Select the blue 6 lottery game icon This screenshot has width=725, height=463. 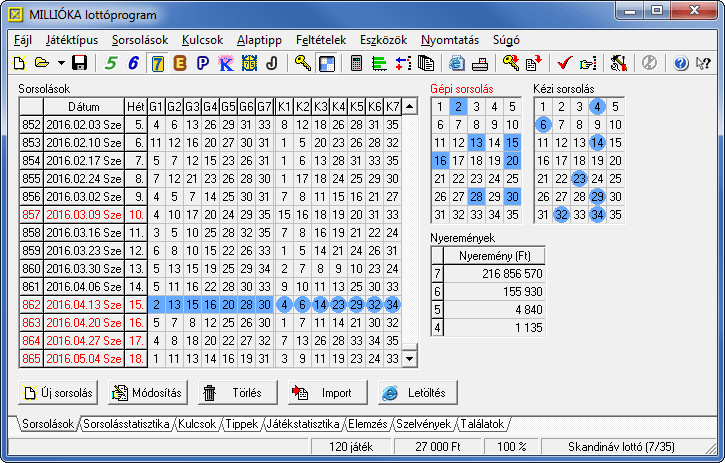[133, 63]
